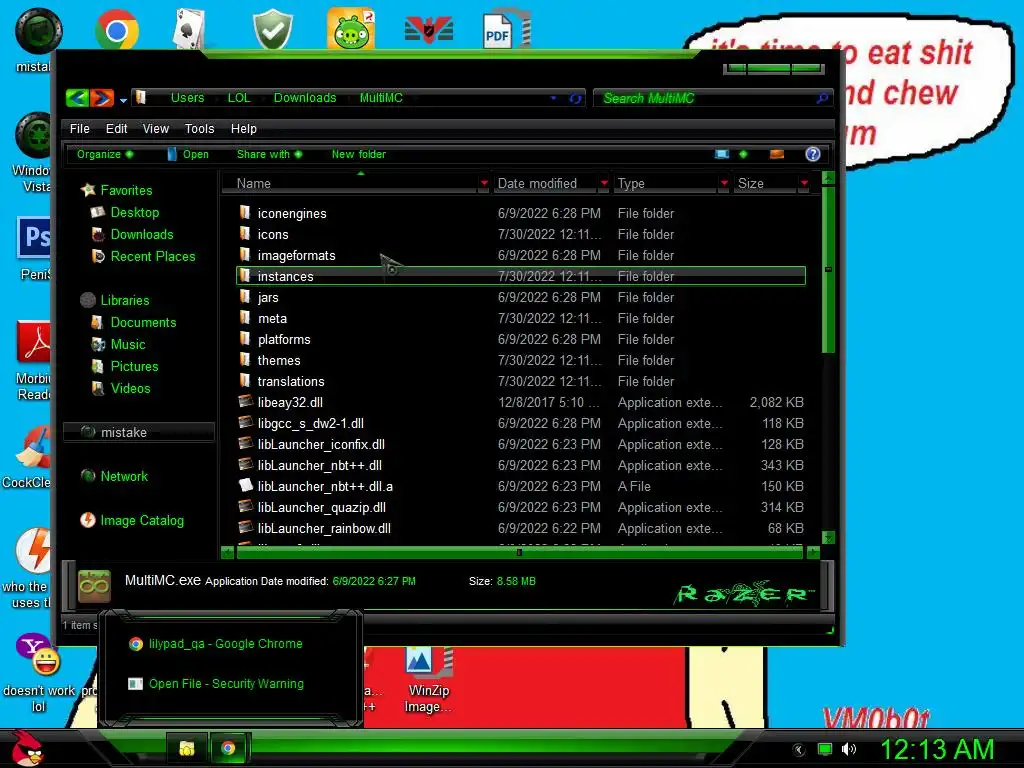Select the icons folder icon
This screenshot has height=768, width=1024.
tap(245, 233)
